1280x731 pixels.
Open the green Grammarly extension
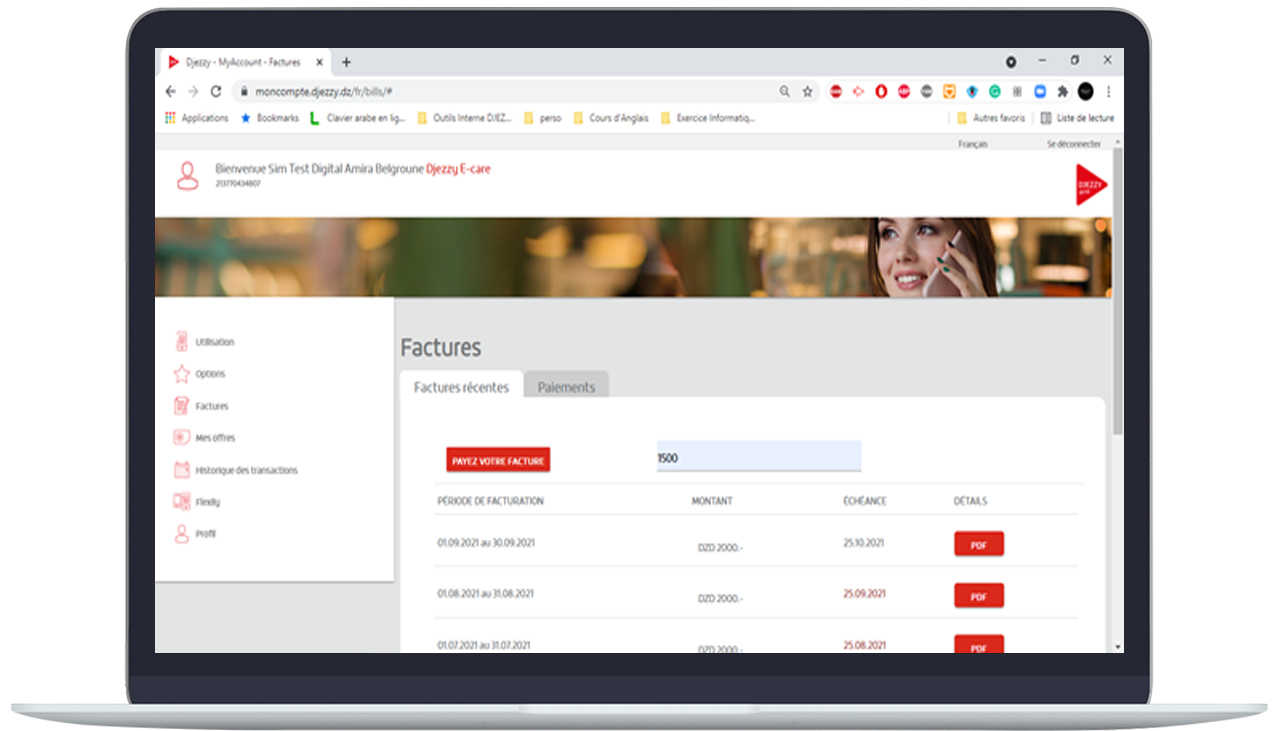[995, 91]
